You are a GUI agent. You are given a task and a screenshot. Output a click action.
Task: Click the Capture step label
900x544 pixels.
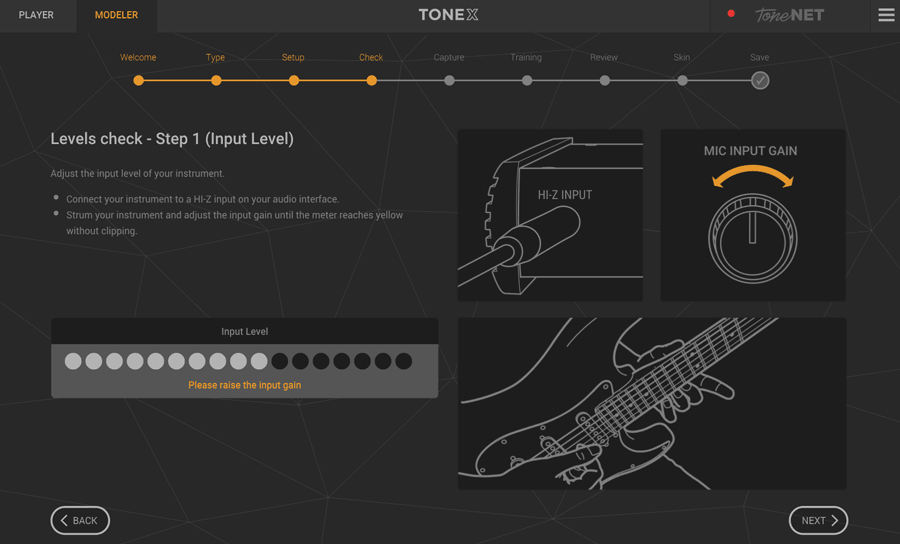pyautogui.click(x=449, y=57)
